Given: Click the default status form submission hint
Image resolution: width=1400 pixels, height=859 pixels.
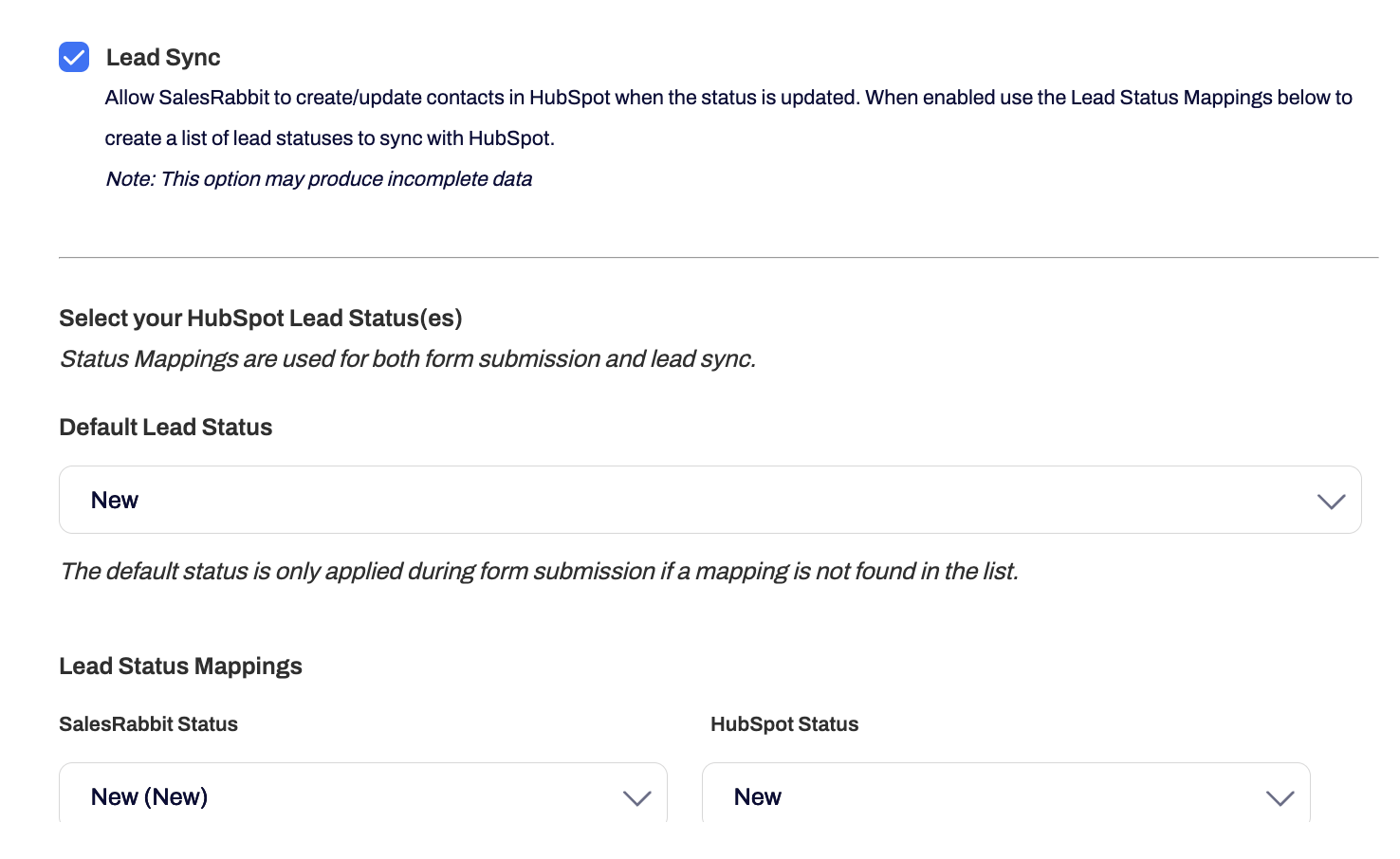Looking at the screenshot, I should click(x=539, y=572).
